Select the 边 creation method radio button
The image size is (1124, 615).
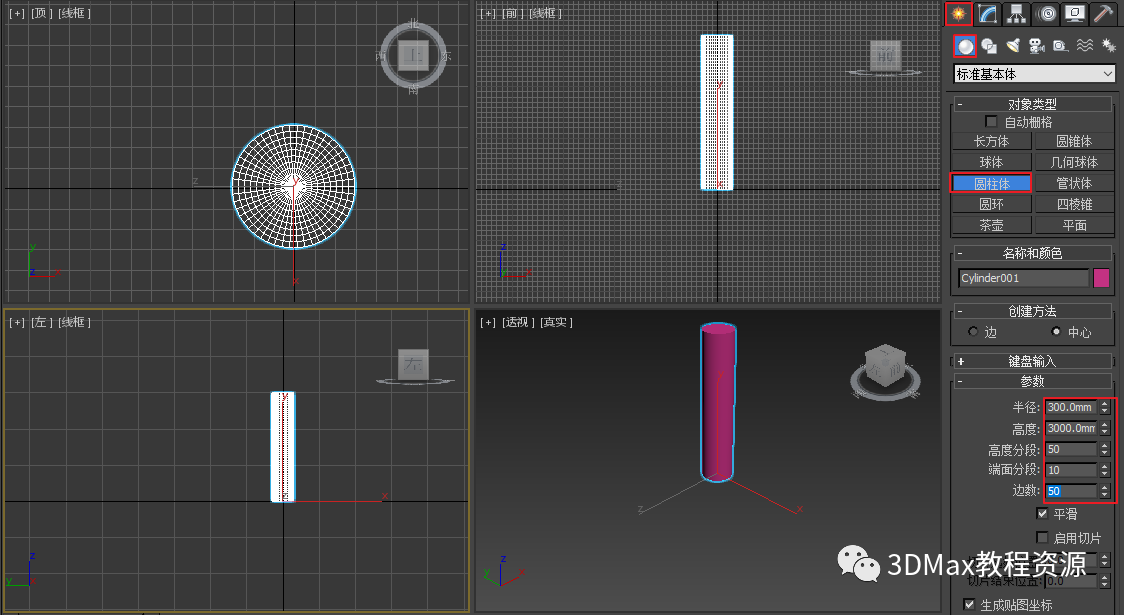(x=973, y=331)
